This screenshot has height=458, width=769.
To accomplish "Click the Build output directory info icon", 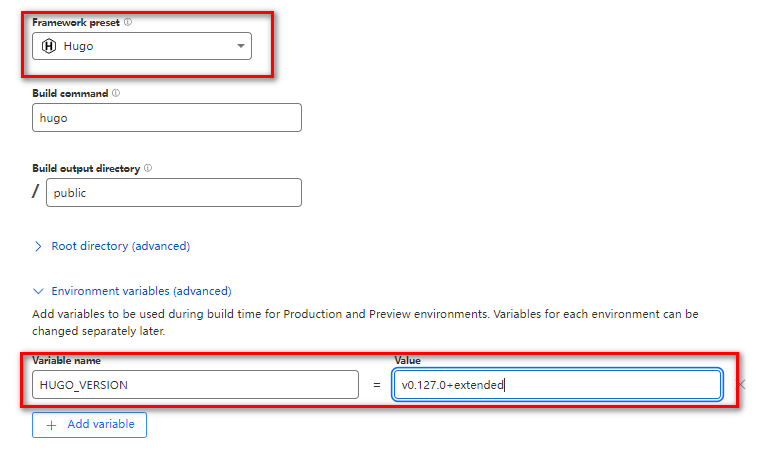I will click(148, 168).
